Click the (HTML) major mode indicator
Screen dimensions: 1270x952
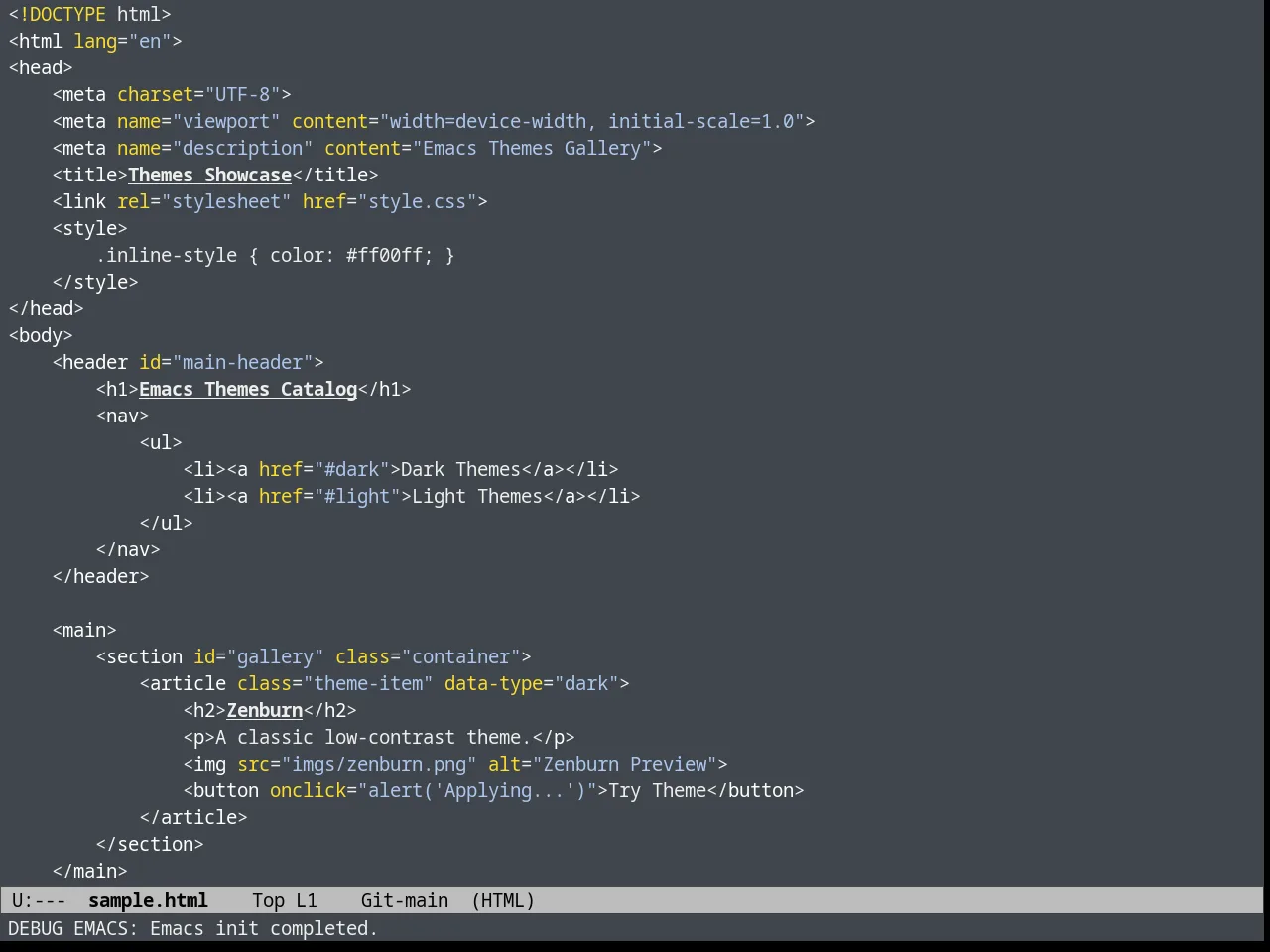[503, 900]
